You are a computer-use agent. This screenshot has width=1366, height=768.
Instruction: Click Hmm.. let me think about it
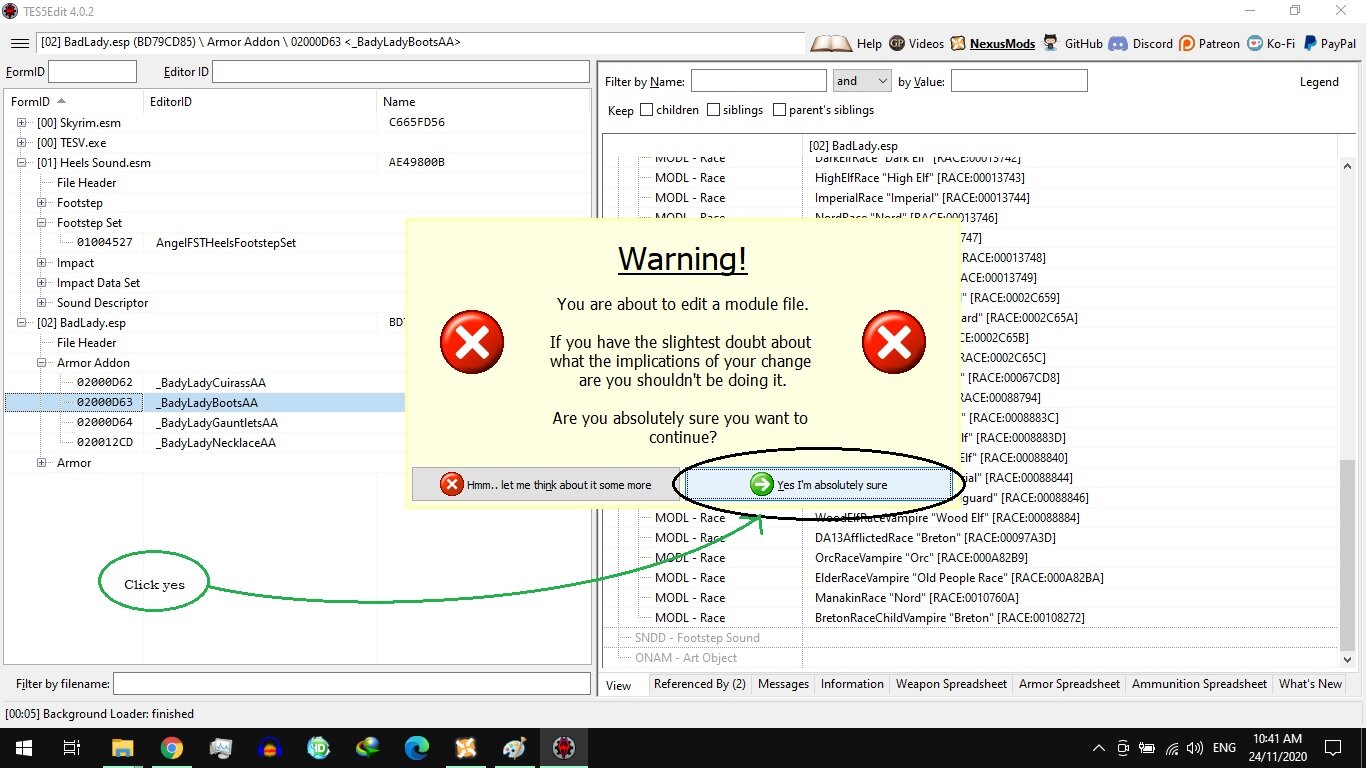pos(546,484)
